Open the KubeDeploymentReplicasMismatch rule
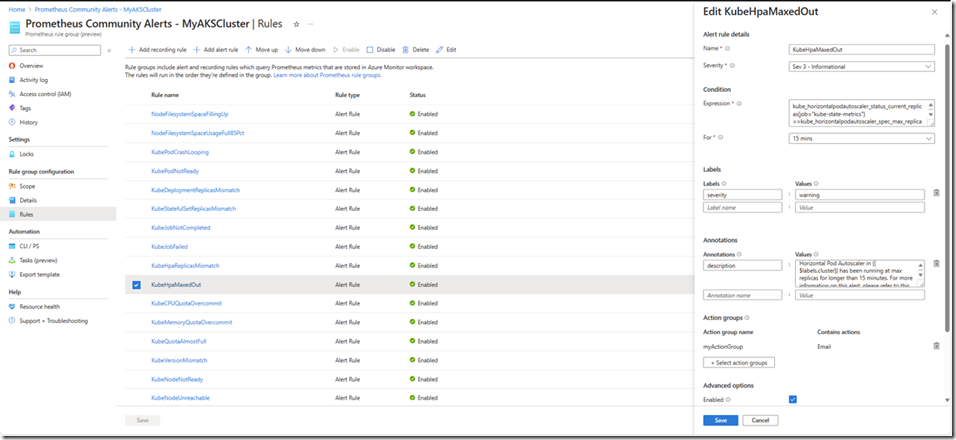The height and width of the screenshot is (440, 956). click(195, 190)
